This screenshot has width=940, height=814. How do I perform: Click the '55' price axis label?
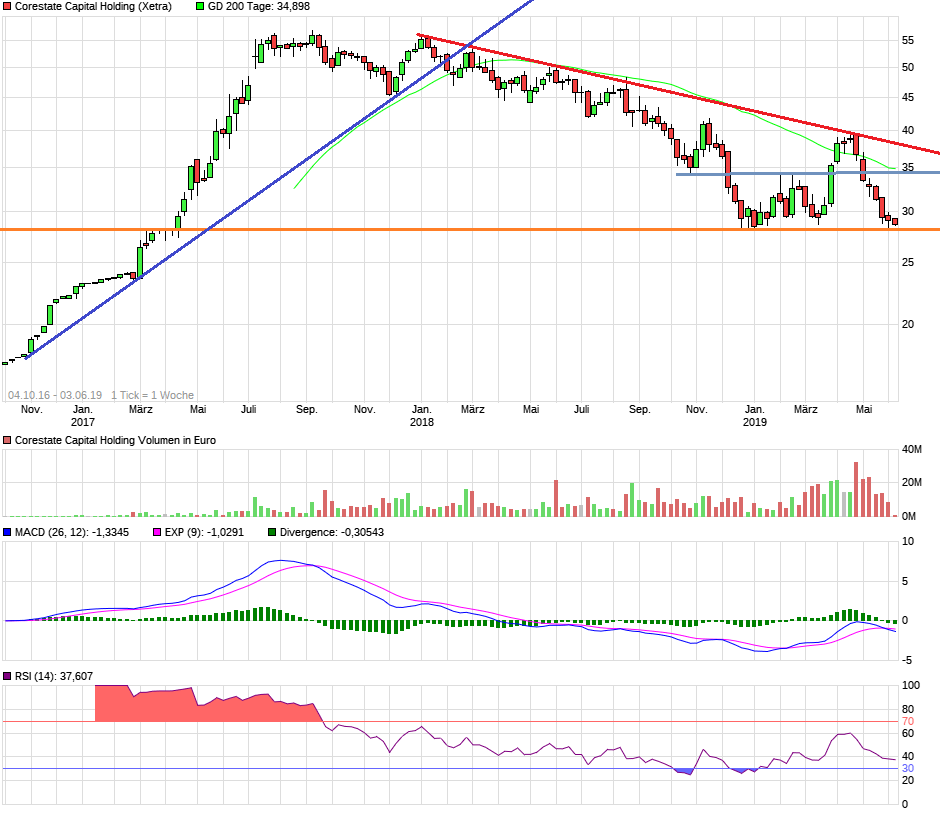(908, 40)
